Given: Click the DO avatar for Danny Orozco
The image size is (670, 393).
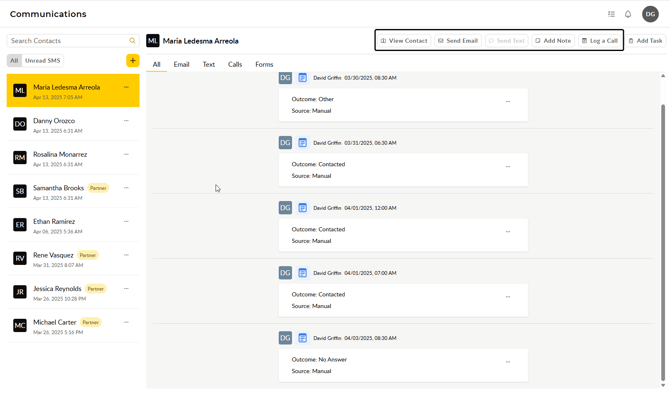Looking at the screenshot, I should coord(20,124).
